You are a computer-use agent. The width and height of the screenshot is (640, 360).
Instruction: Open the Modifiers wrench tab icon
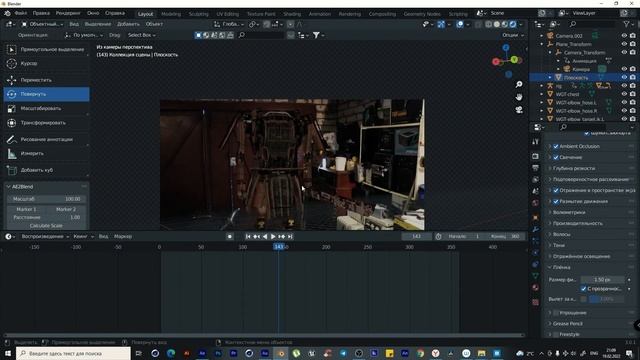pyautogui.click(x=536, y=229)
